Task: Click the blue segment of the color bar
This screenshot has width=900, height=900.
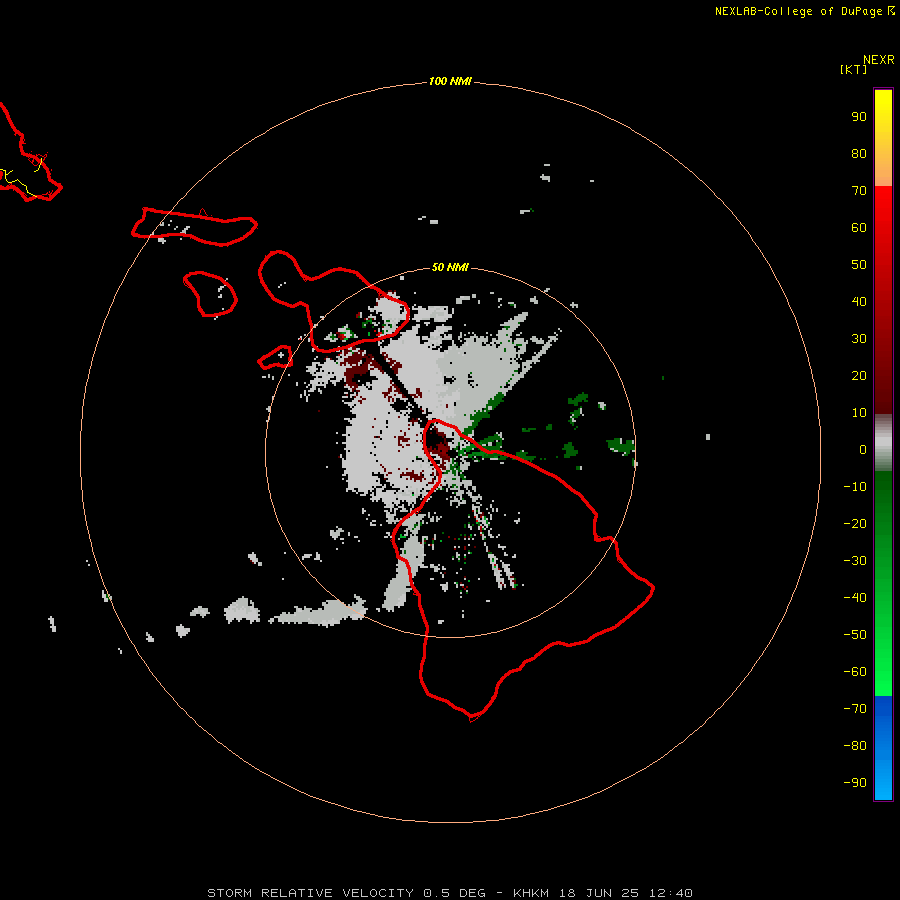Action: (x=883, y=748)
